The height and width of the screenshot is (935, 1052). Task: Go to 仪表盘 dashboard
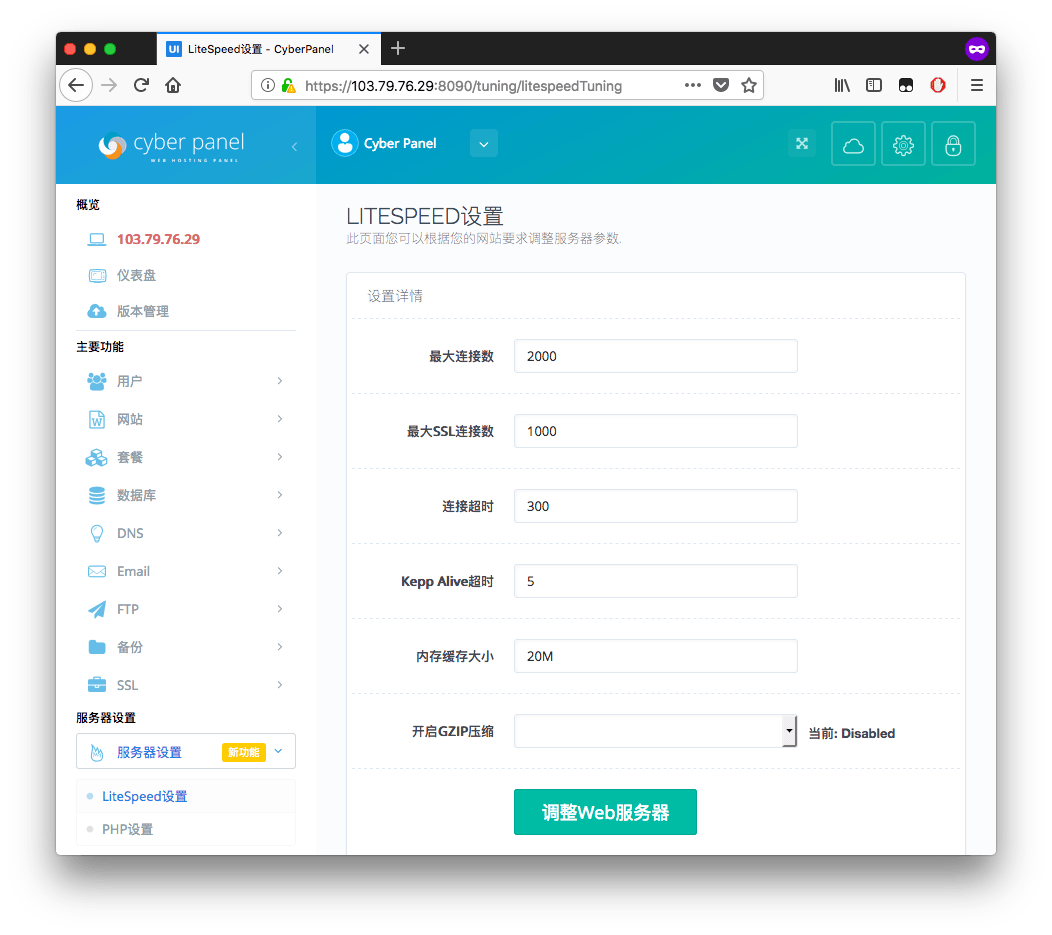(x=136, y=275)
